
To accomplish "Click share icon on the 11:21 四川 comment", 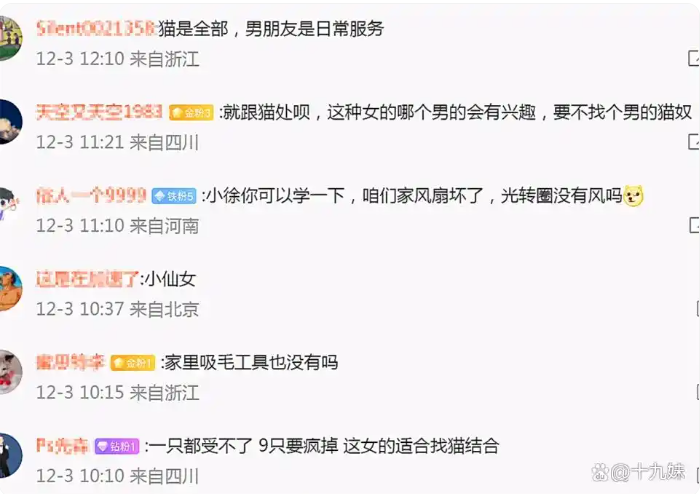I will point(694,142).
